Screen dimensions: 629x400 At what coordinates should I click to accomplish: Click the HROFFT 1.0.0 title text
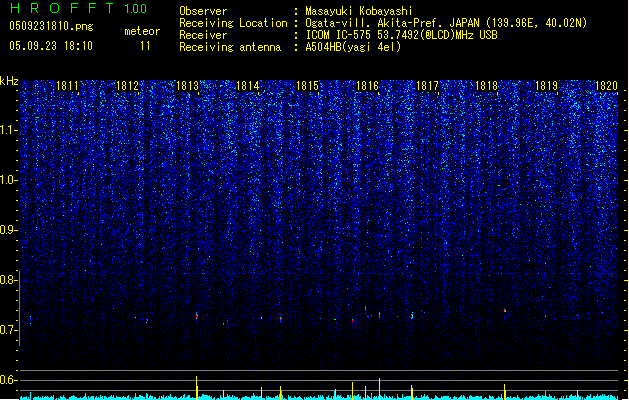[78, 8]
